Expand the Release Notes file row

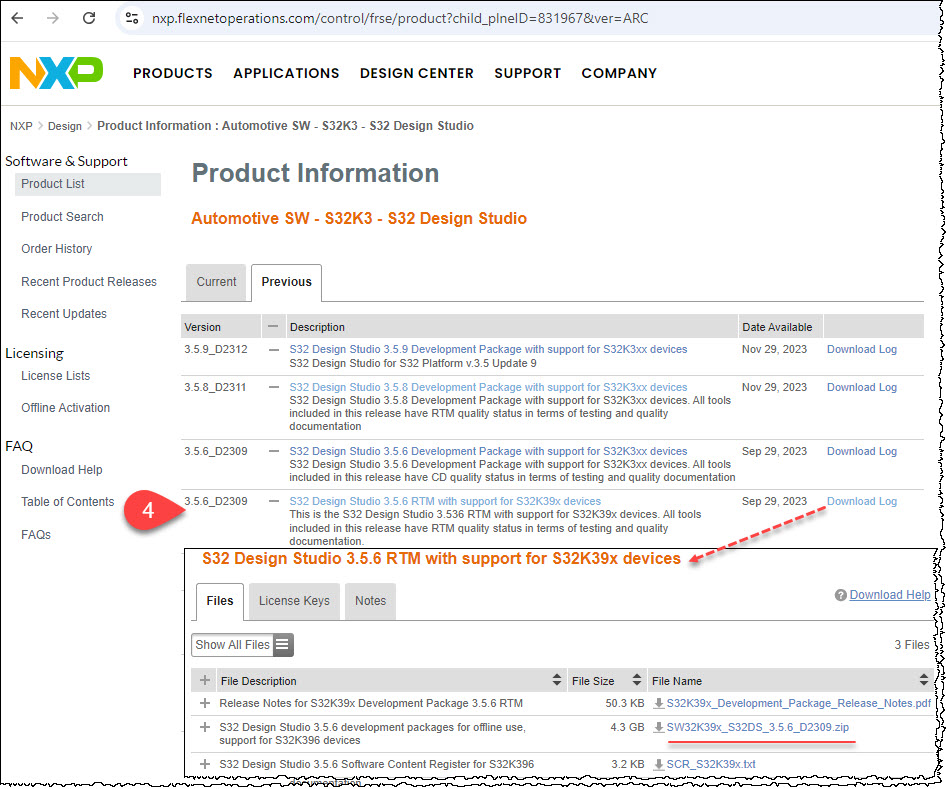[x=206, y=705]
